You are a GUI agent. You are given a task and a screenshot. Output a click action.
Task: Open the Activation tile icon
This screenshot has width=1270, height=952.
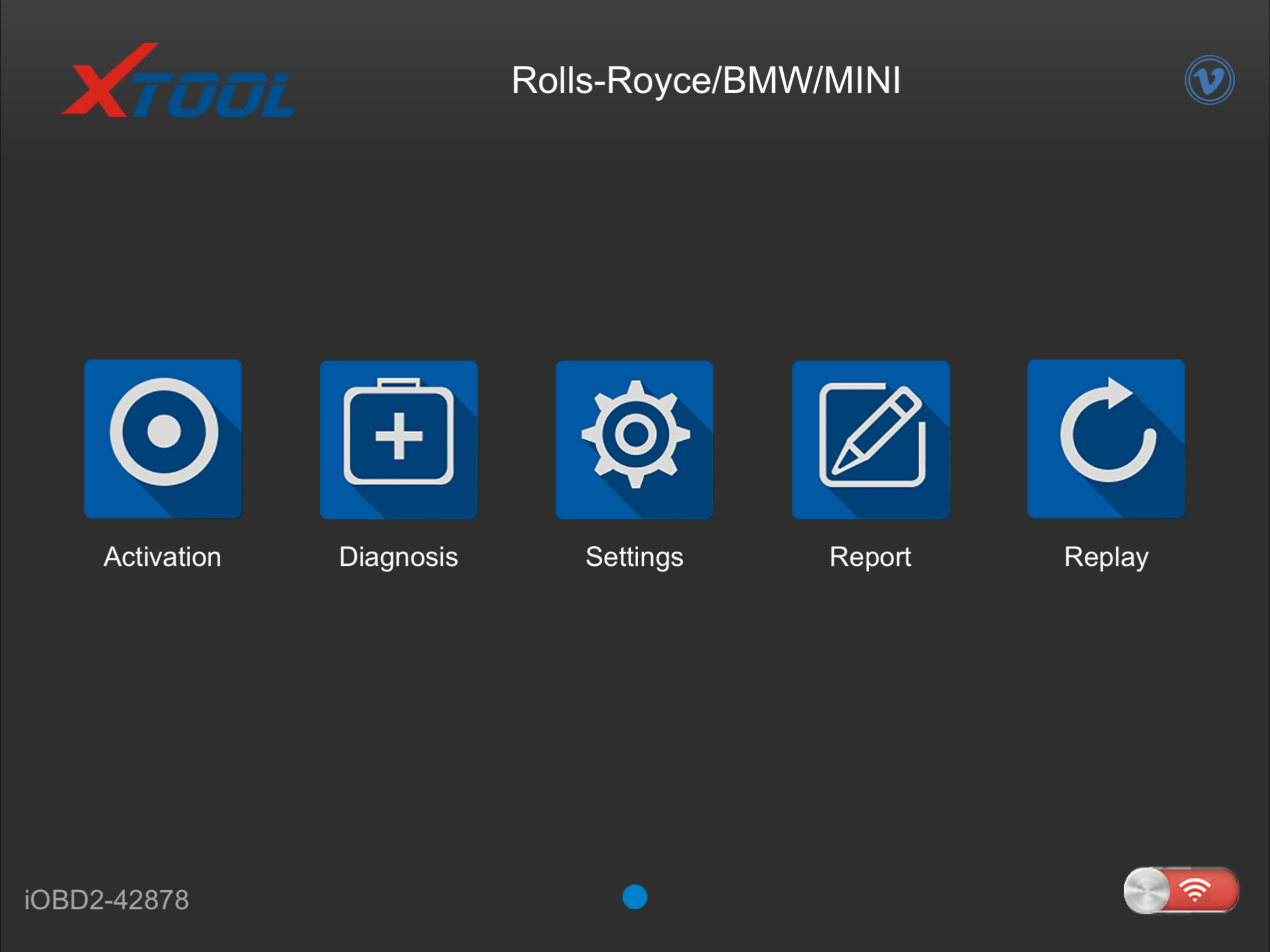click(163, 439)
